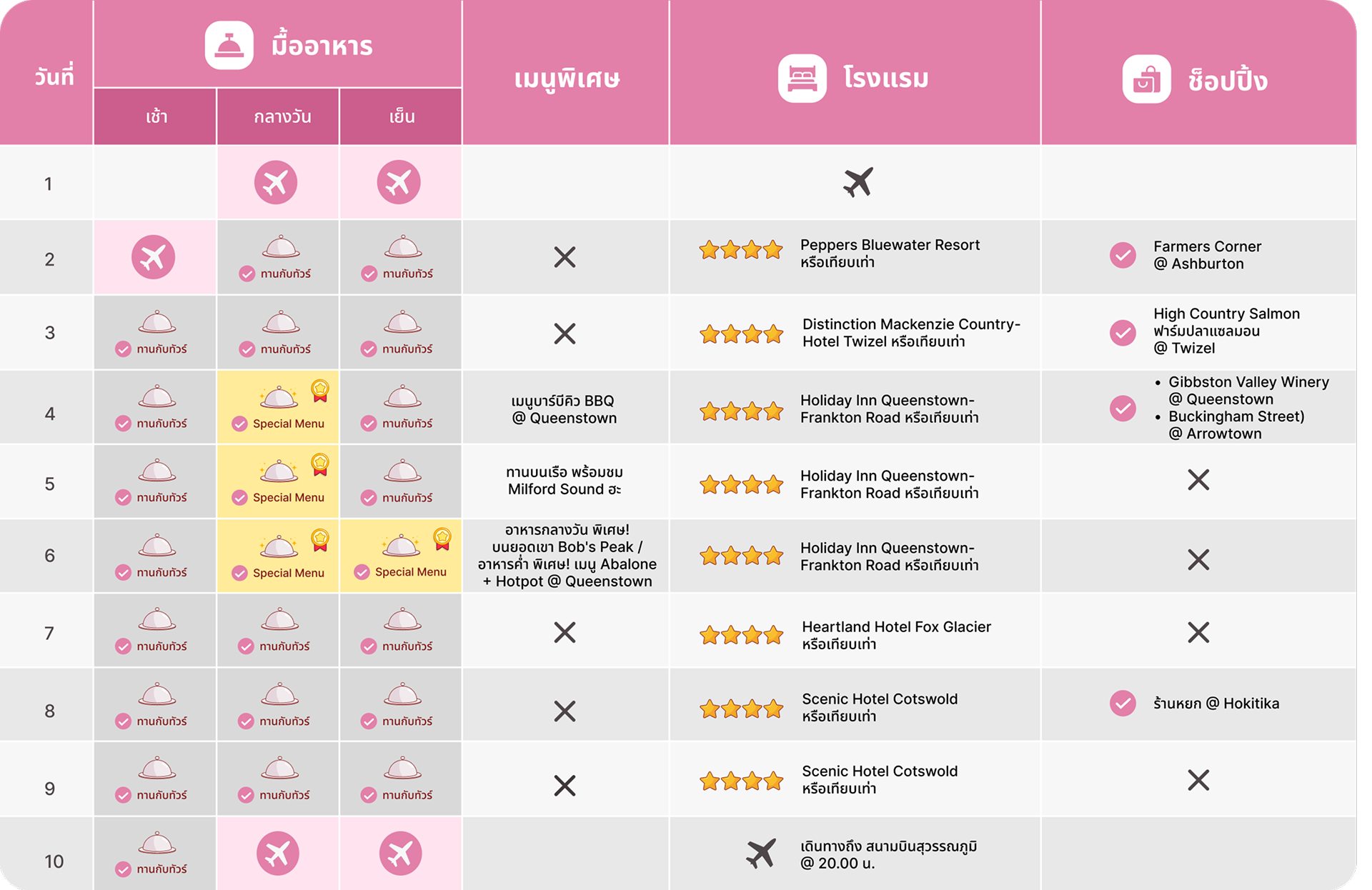Click the Distinction Mackenzie Country Hotel Twizel text

pos(910,333)
